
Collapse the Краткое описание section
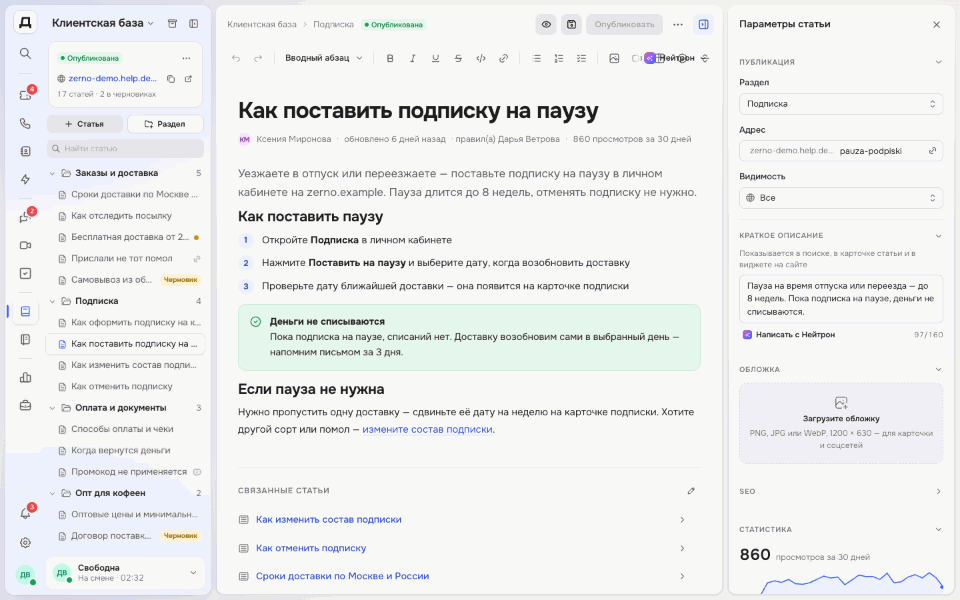[x=938, y=236]
